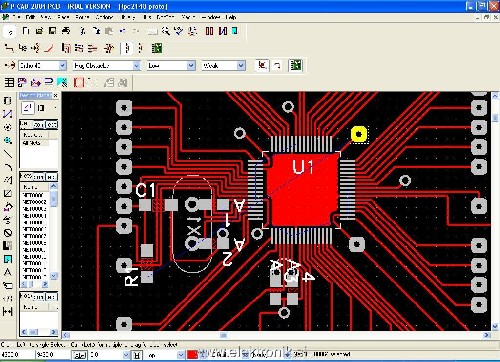This screenshot has width=500, height=362.
Task: Select the Place Line tool
Action: (x=7, y=154)
